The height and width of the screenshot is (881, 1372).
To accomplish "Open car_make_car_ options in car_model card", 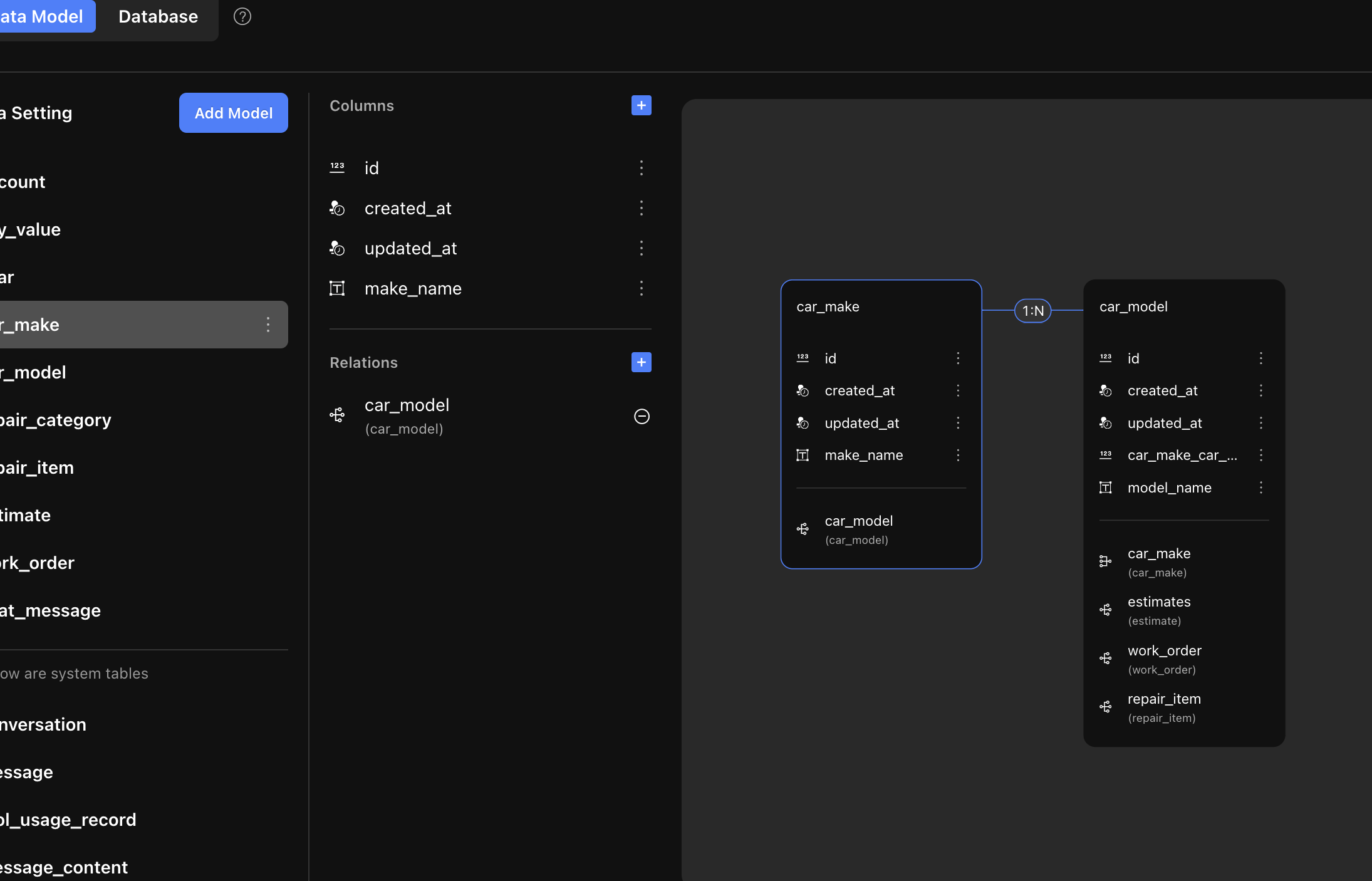I will click(1261, 455).
